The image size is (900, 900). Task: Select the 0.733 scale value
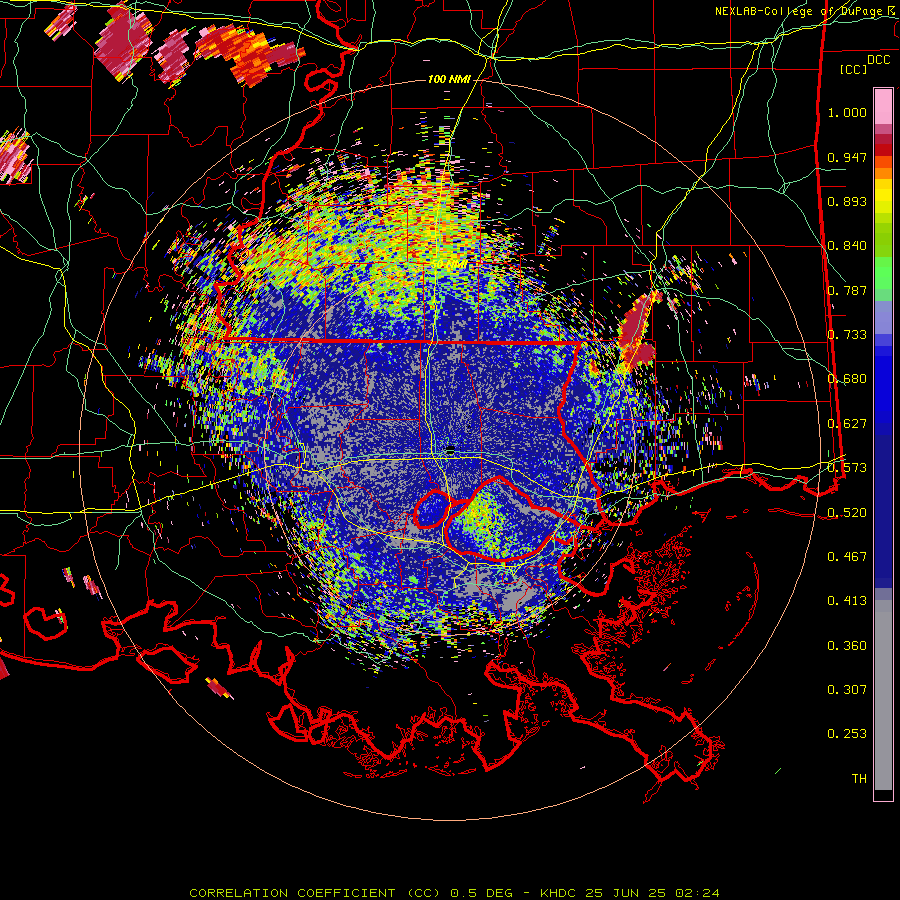(x=847, y=335)
